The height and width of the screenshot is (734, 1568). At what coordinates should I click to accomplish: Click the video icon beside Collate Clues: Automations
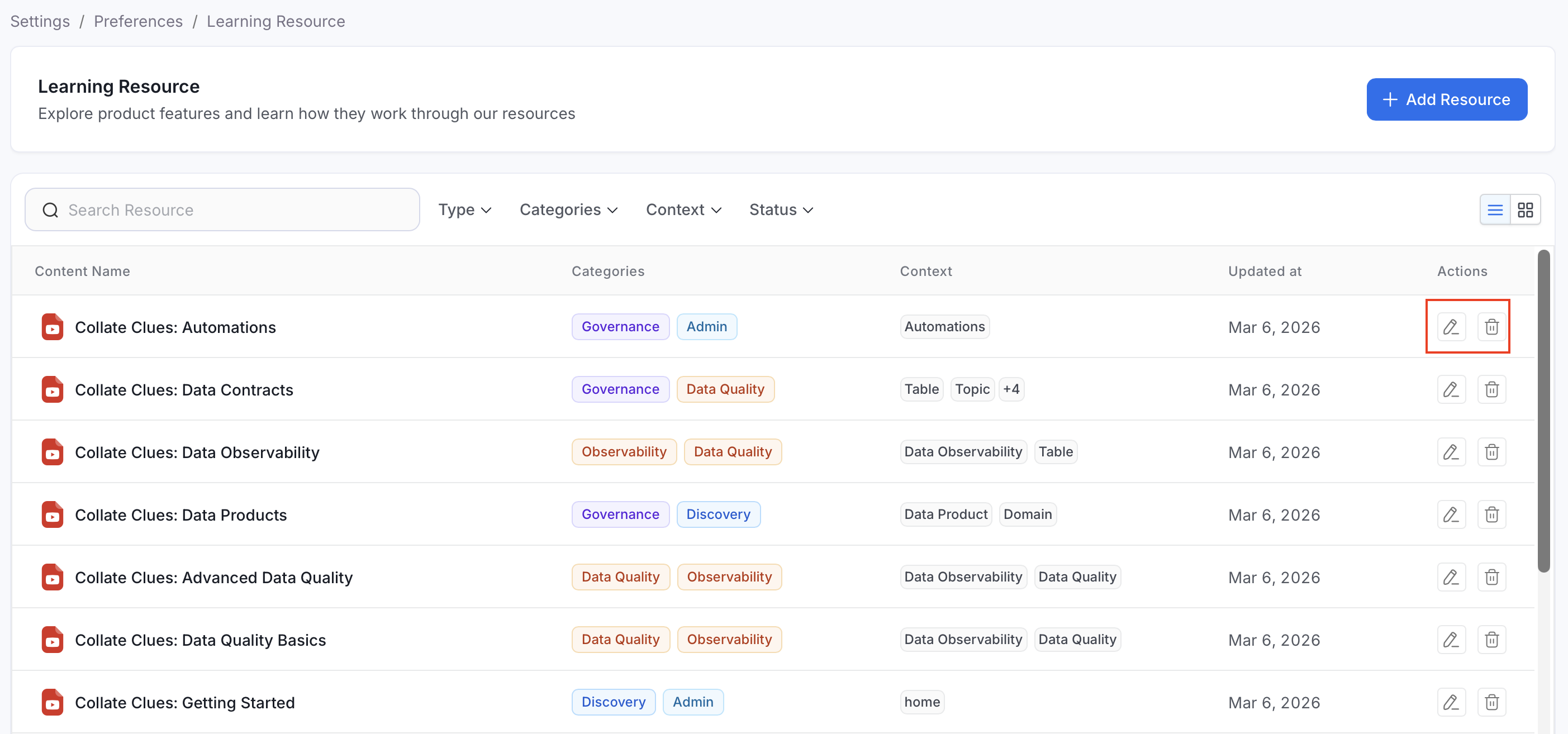point(53,327)
